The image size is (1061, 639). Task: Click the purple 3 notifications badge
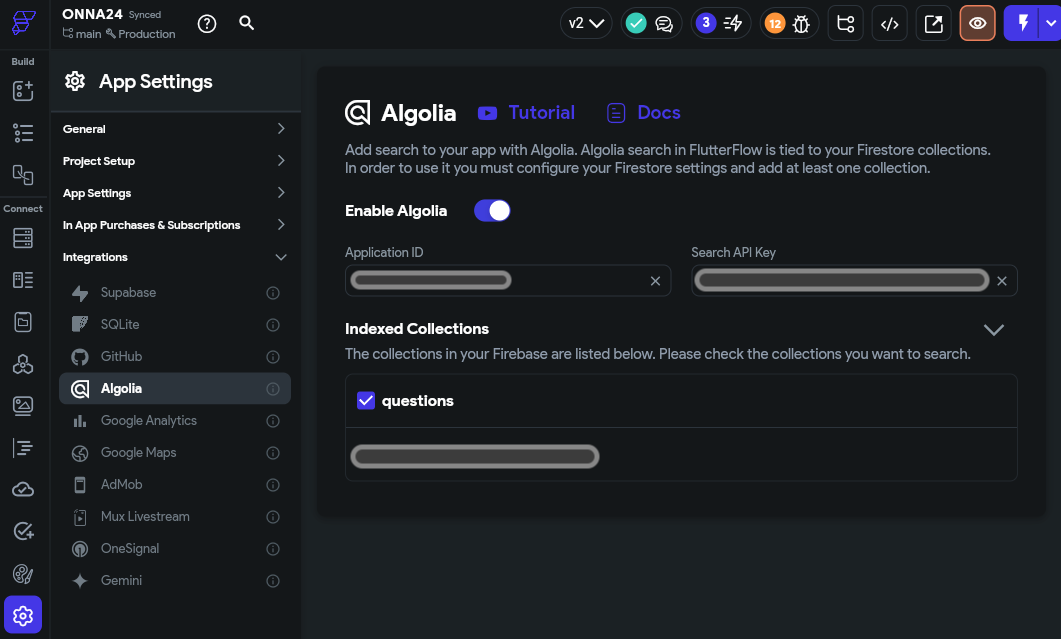[706, 23]
